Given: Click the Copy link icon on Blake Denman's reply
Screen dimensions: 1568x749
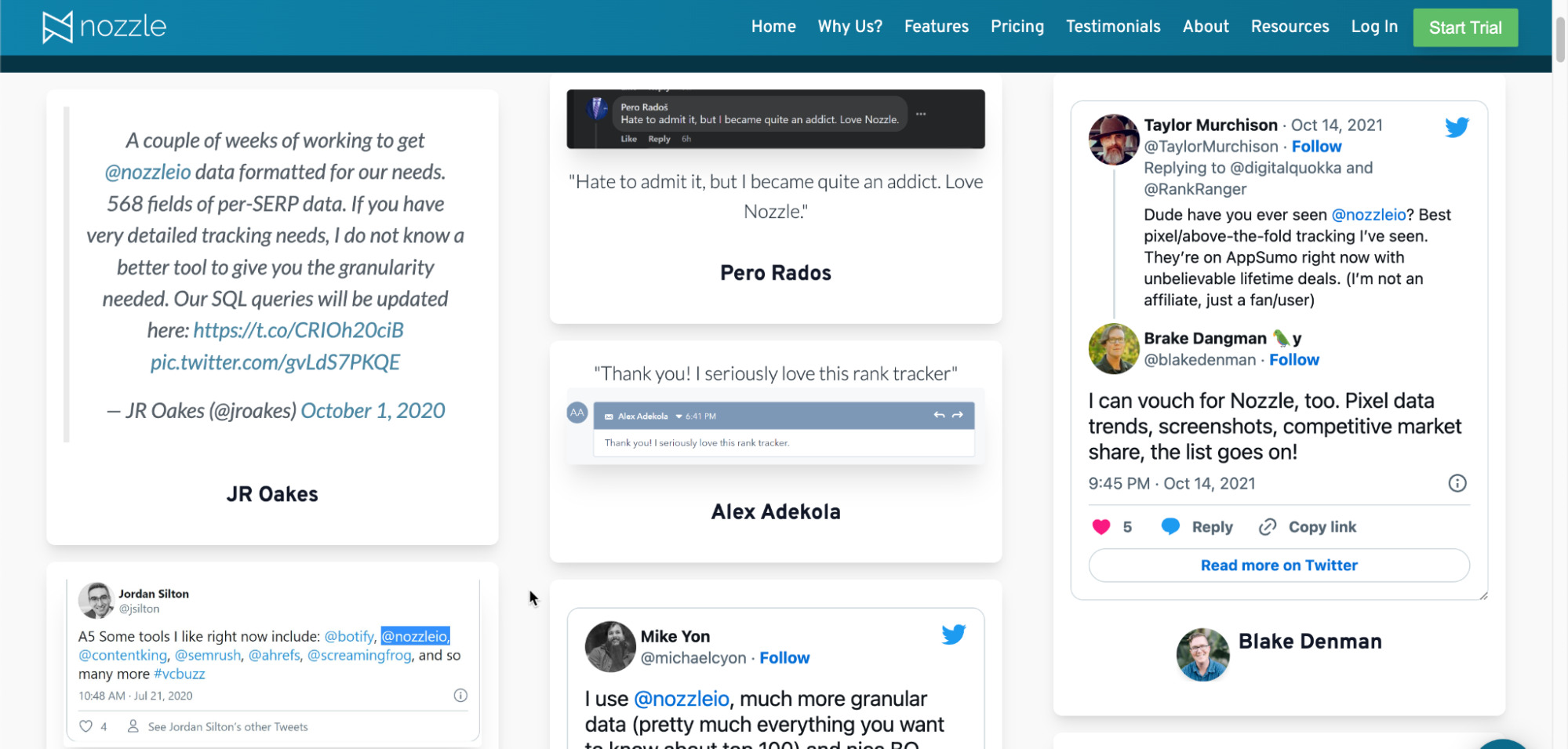Looking at the screenshot, I should tap(1268, 526).
